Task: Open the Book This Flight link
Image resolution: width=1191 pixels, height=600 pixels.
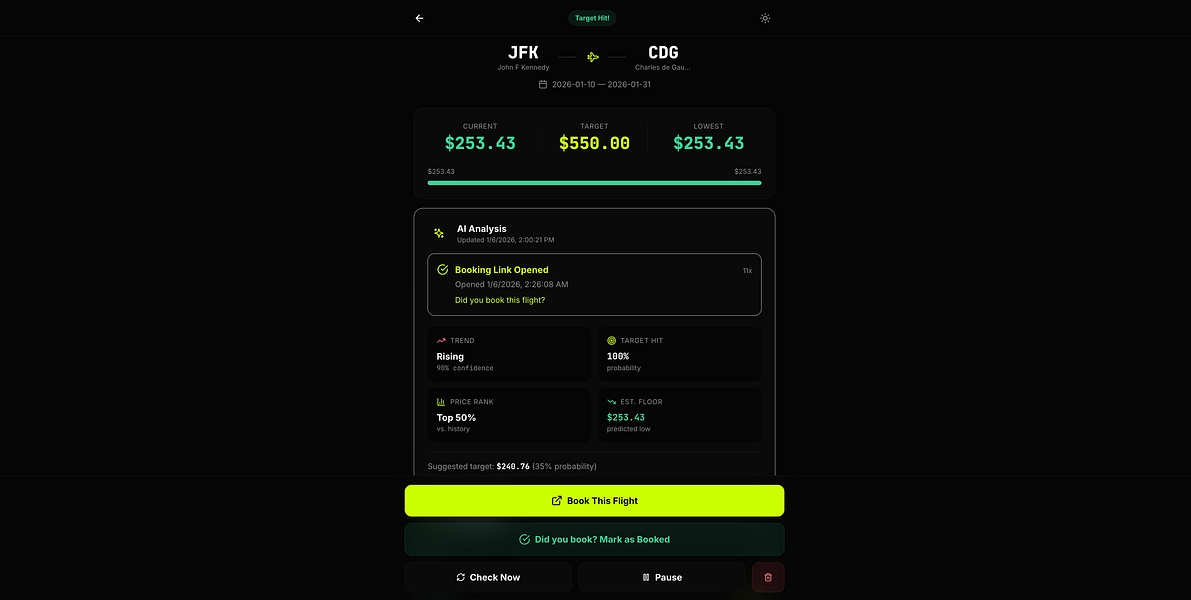Action: (x=594, y=501)
